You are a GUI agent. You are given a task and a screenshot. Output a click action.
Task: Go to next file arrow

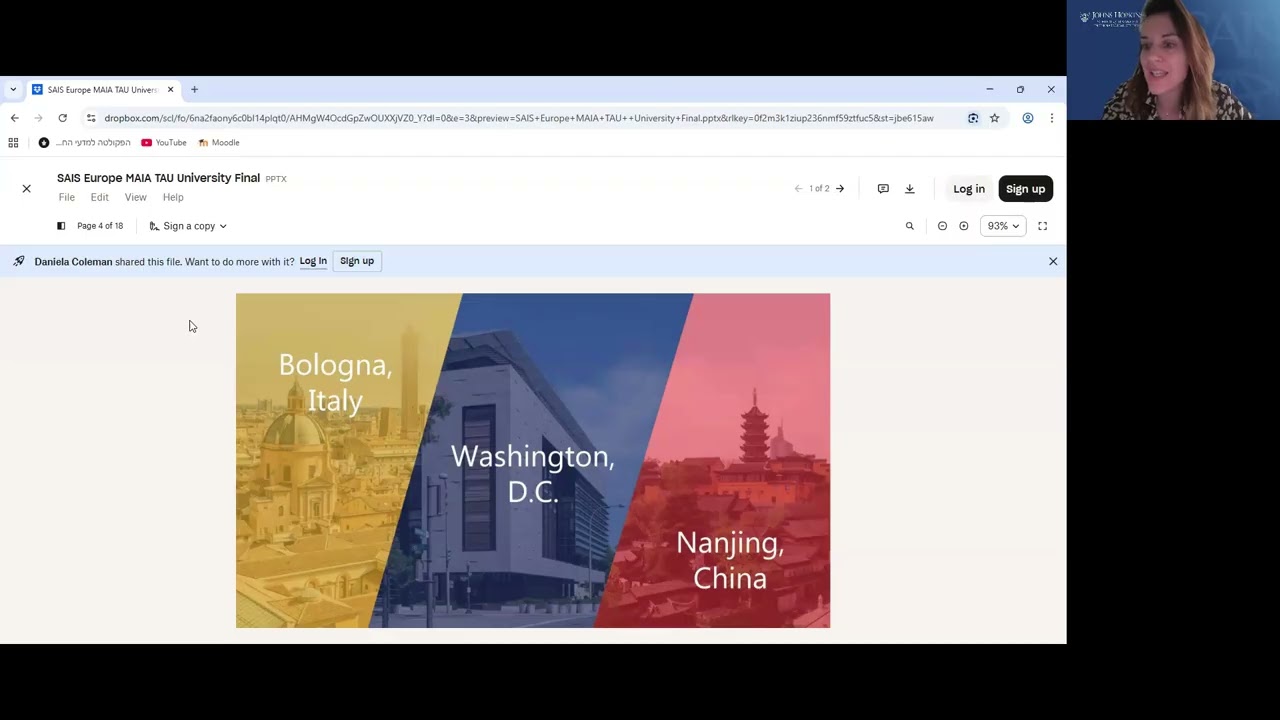click(840, 188)
